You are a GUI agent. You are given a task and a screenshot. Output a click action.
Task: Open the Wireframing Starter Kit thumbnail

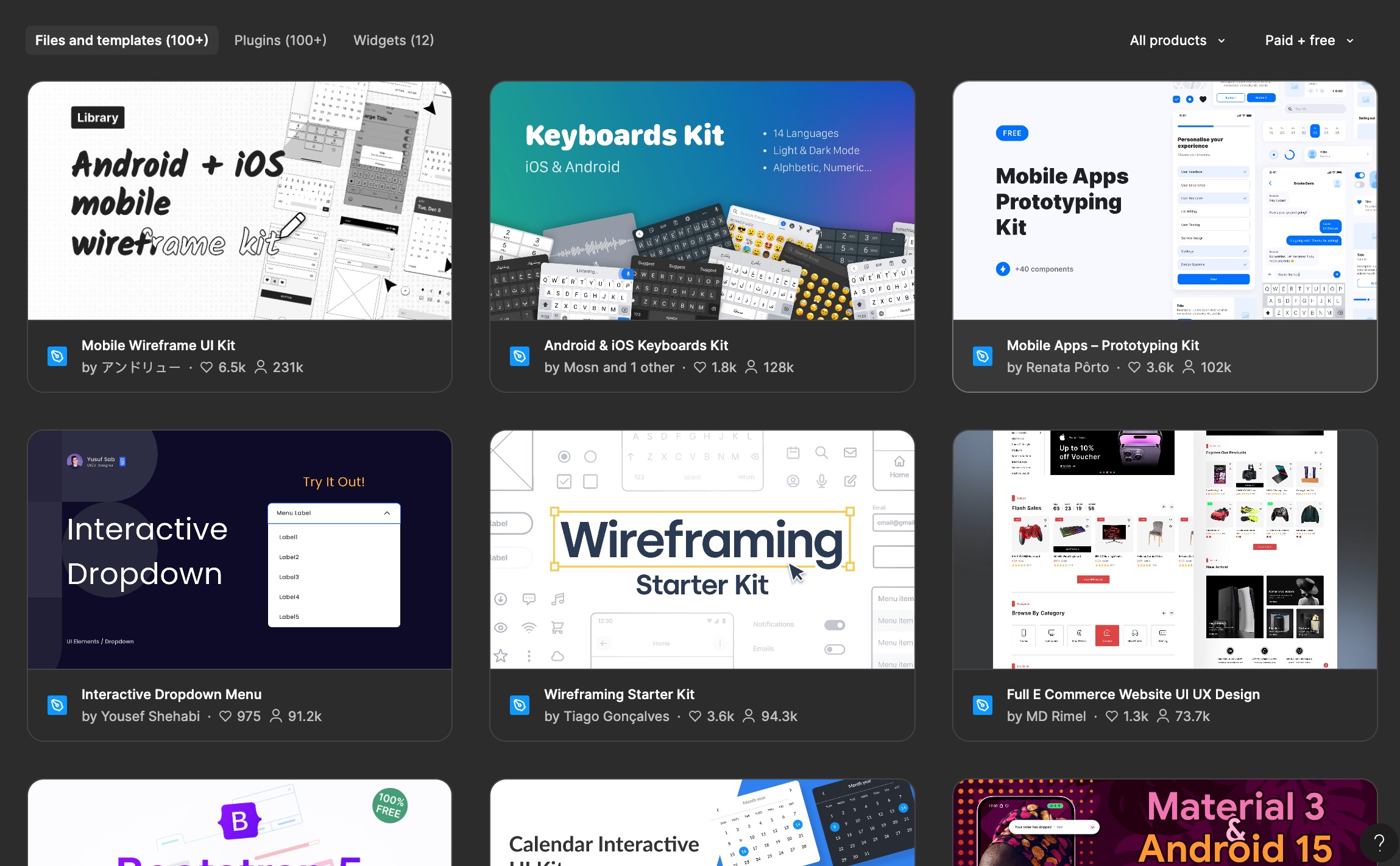[702, 549]
